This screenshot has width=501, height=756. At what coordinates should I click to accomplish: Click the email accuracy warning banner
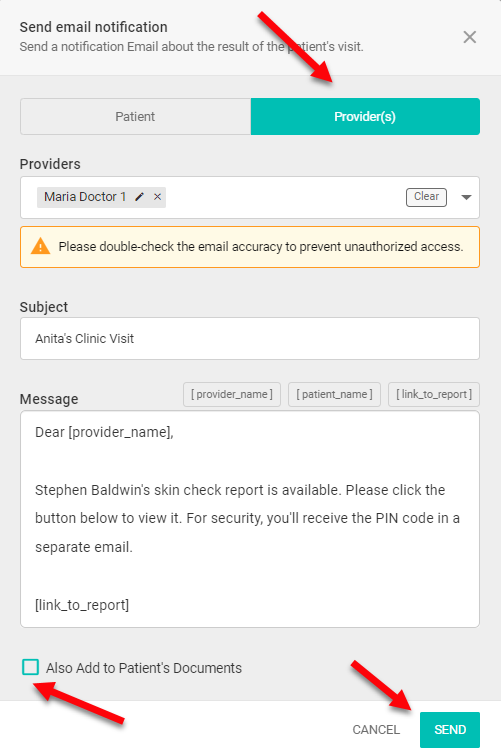[250, 247]
